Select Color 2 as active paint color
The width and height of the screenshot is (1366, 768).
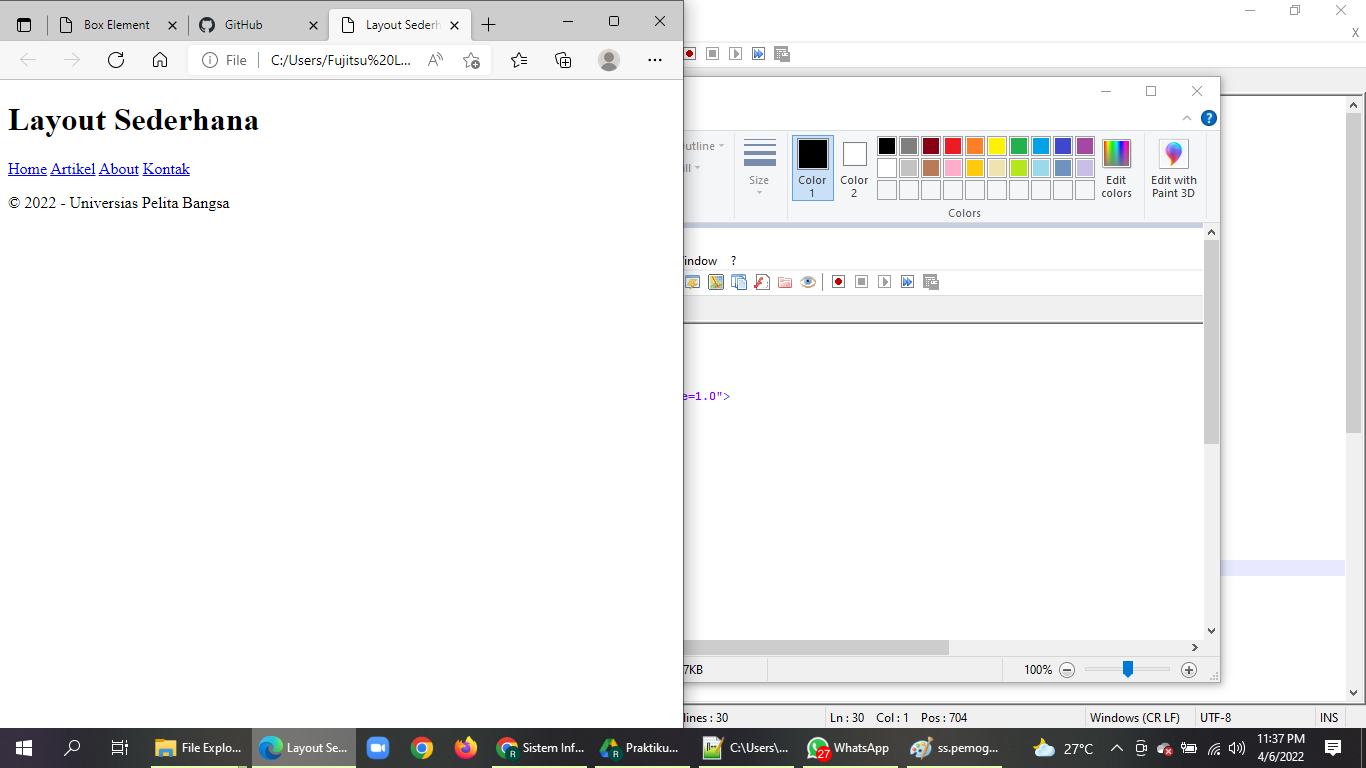853,166
